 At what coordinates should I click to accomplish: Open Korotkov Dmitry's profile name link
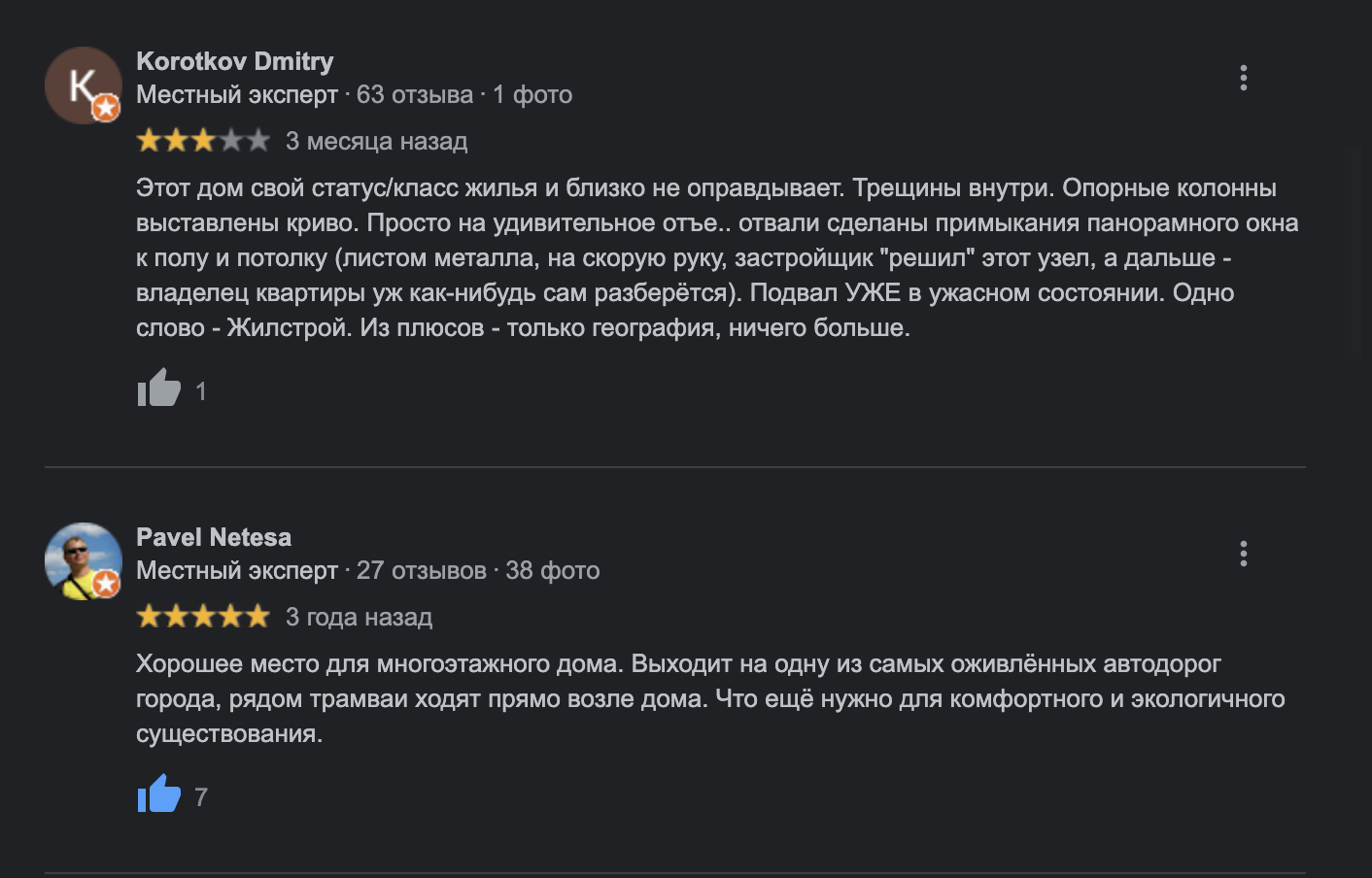click(x=234, y=61)
